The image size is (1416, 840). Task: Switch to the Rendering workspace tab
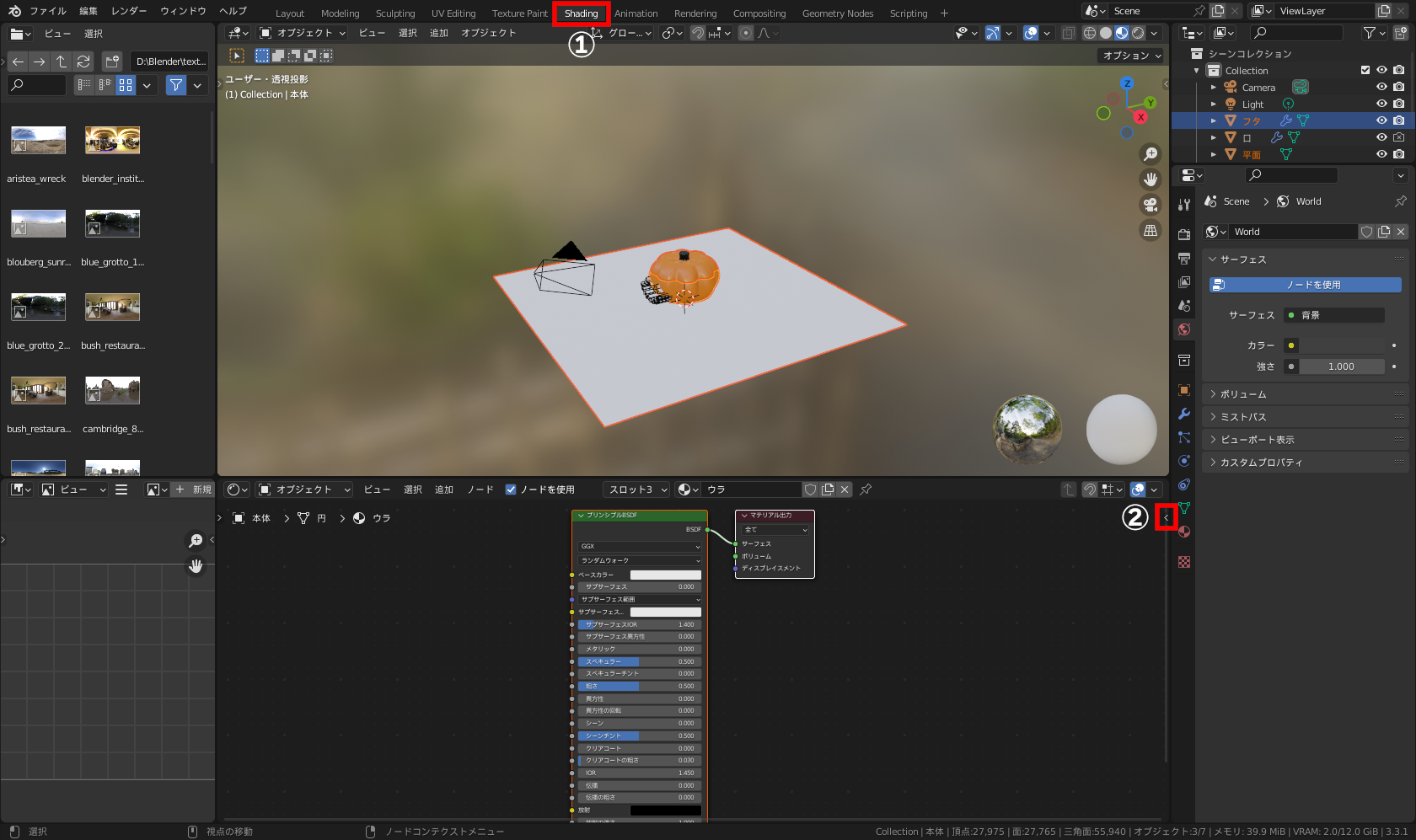point(695,13)
